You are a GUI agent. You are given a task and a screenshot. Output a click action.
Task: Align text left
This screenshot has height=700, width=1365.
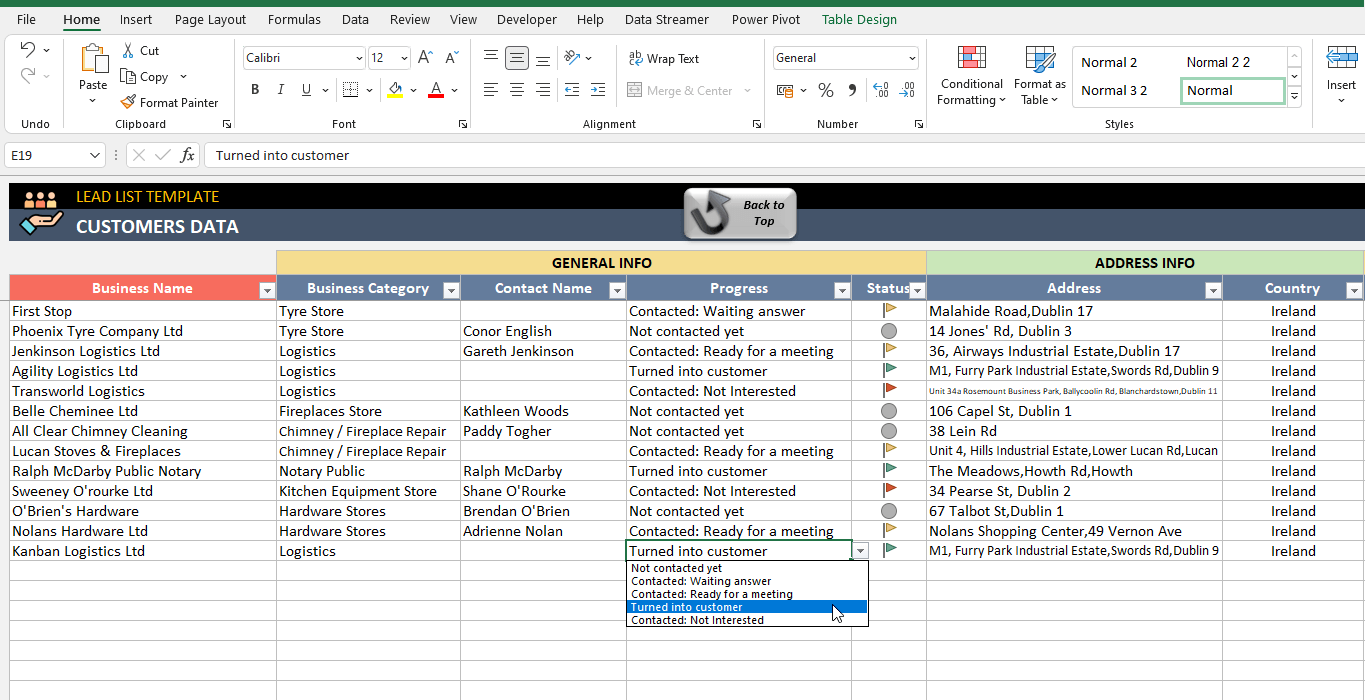pos(490,90)
